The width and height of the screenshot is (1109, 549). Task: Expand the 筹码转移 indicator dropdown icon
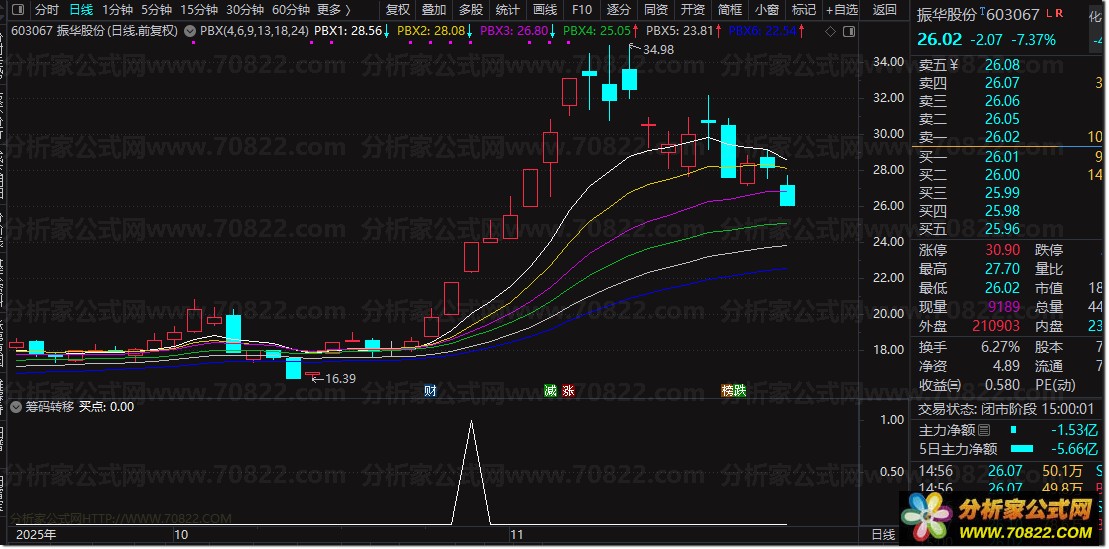(16, 407)
